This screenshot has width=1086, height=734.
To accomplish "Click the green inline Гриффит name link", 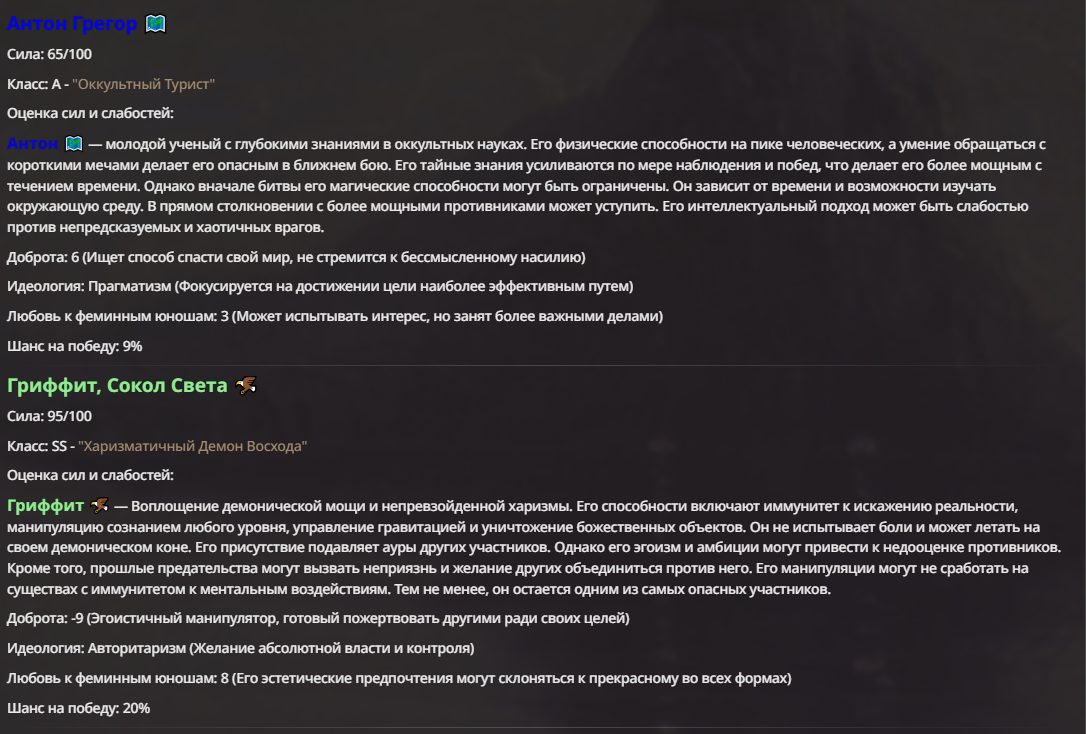I will (x=45, y=505).
